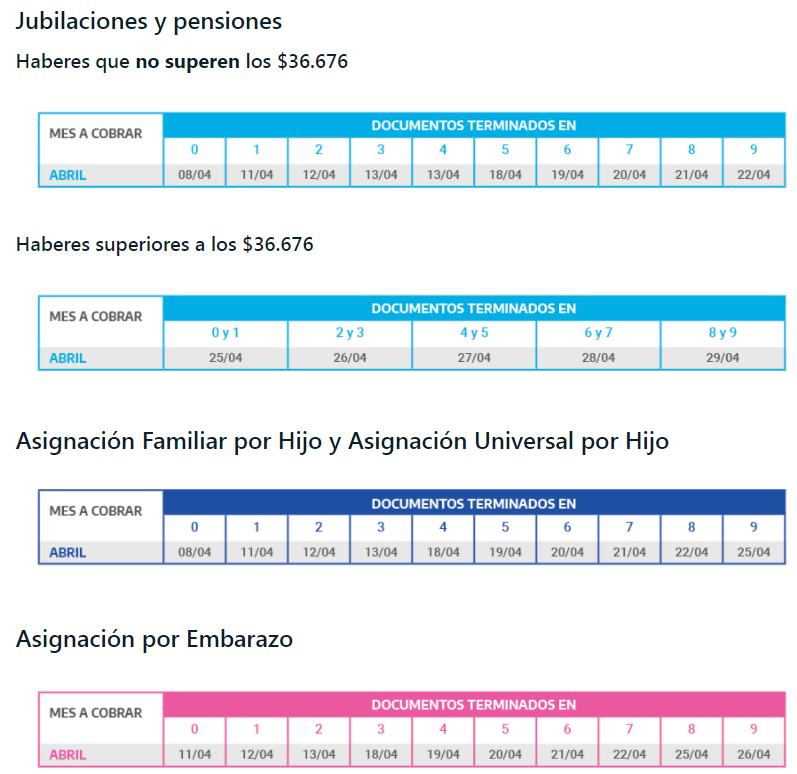Click the "Asignación por Embarazo" heading

[x=154, y=639]
